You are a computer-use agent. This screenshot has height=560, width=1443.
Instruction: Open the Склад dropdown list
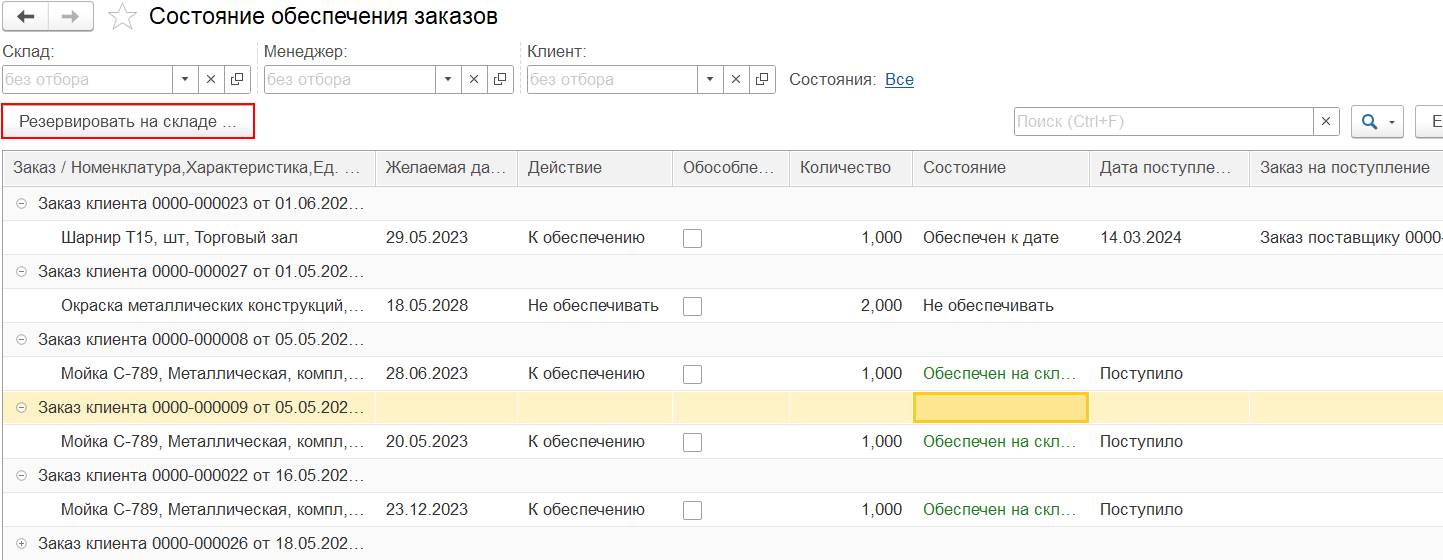[x=185, y=80]
